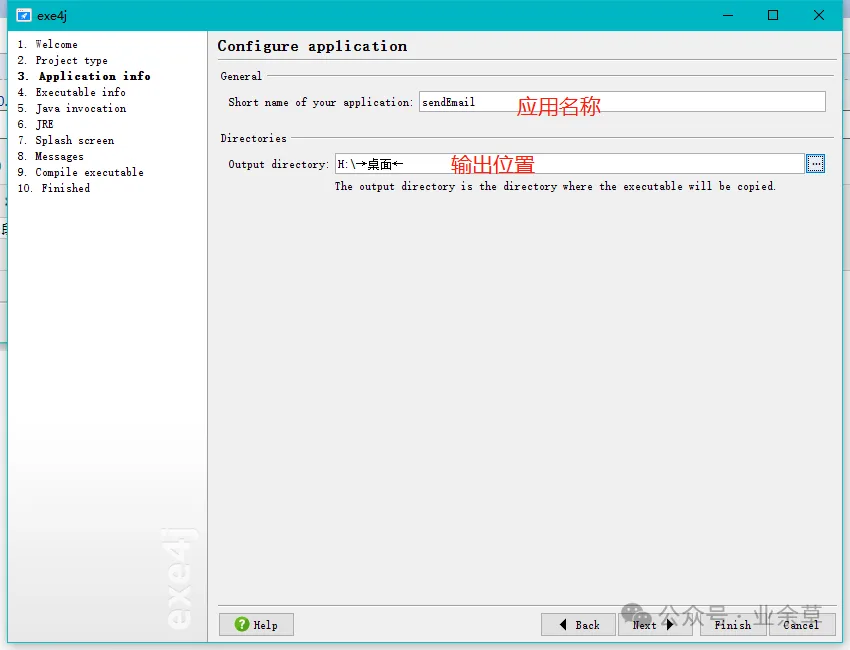This screenshot has width=850, height=650.
Task: Click the 'Configure application' heading
Action: point(312,47)
